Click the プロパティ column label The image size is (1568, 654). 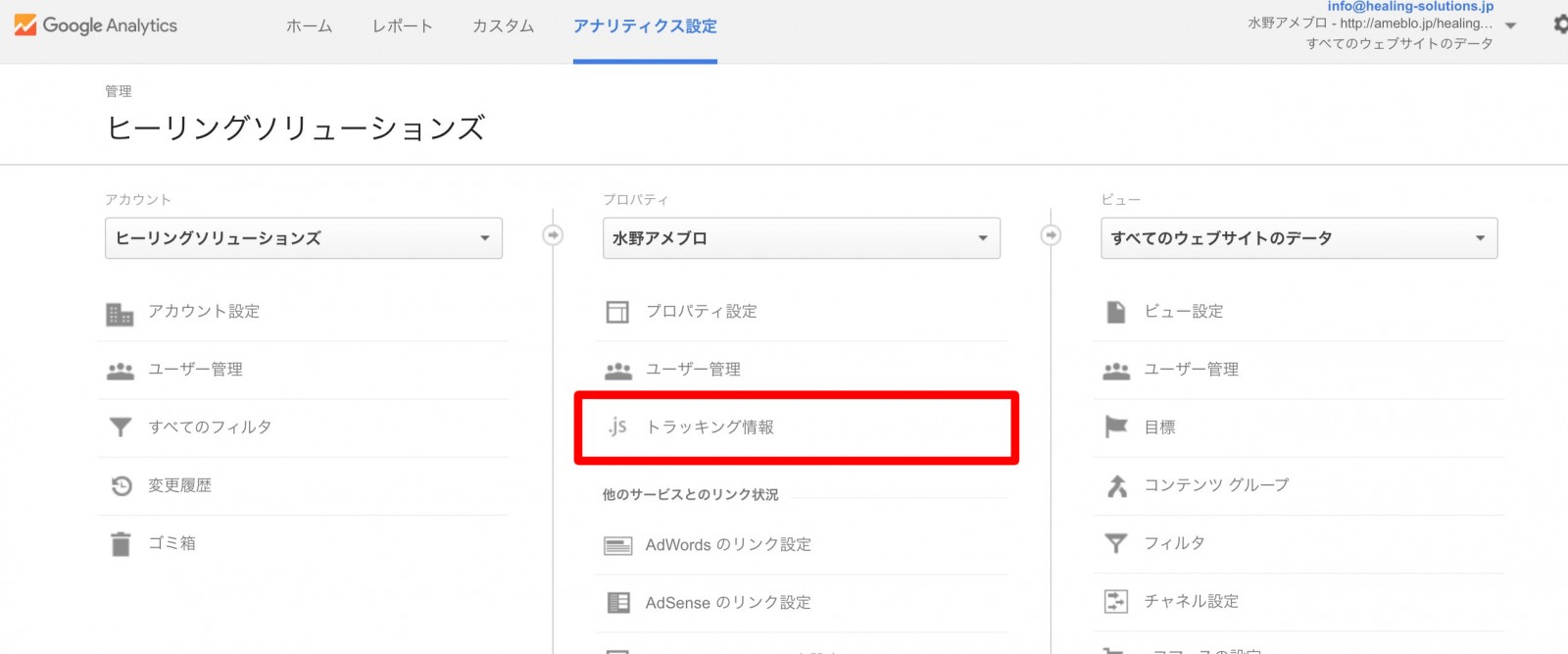coord(635,200)
